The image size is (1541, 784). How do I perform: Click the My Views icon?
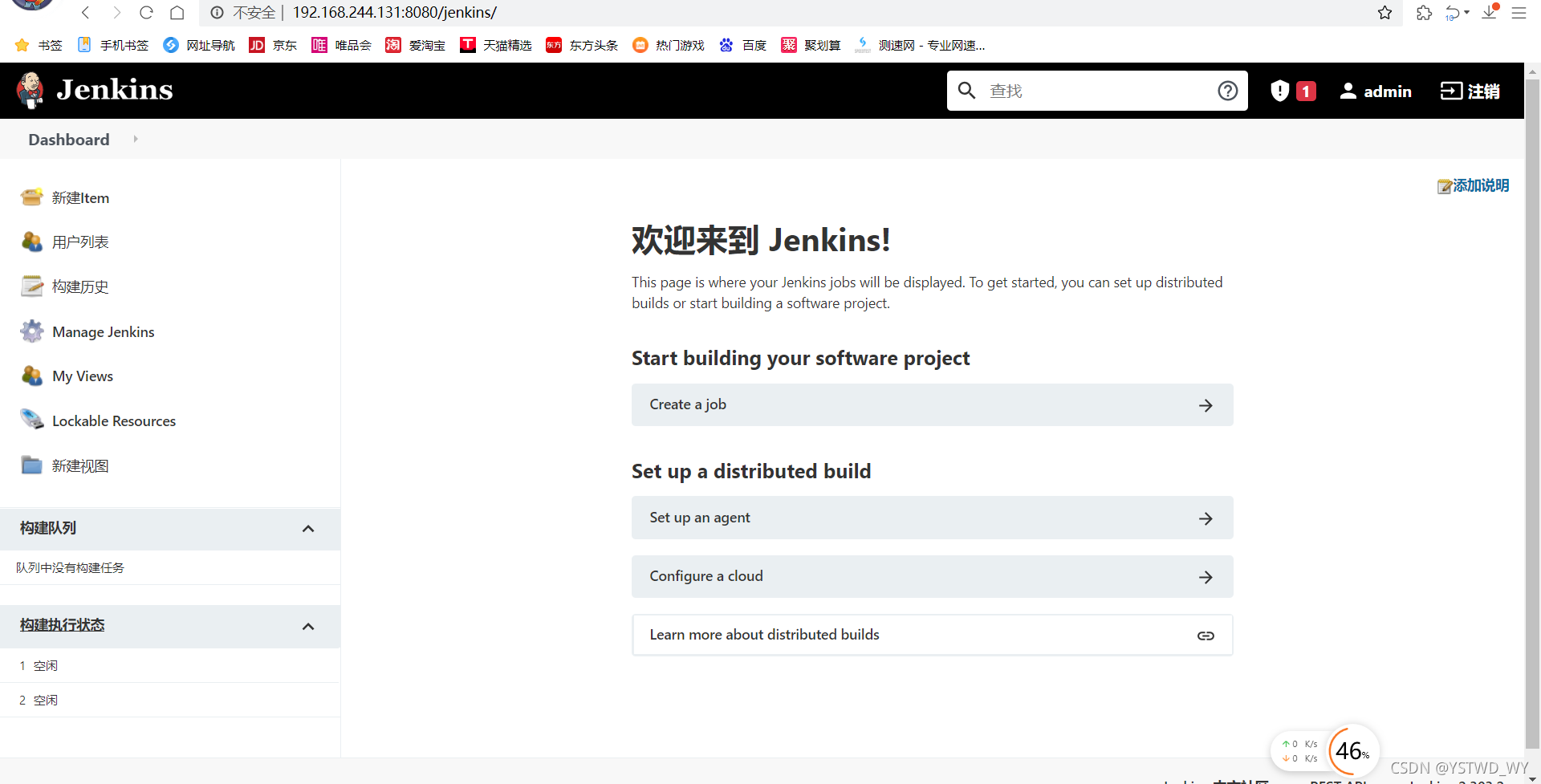pyautogui.click(x=32, y=376)
